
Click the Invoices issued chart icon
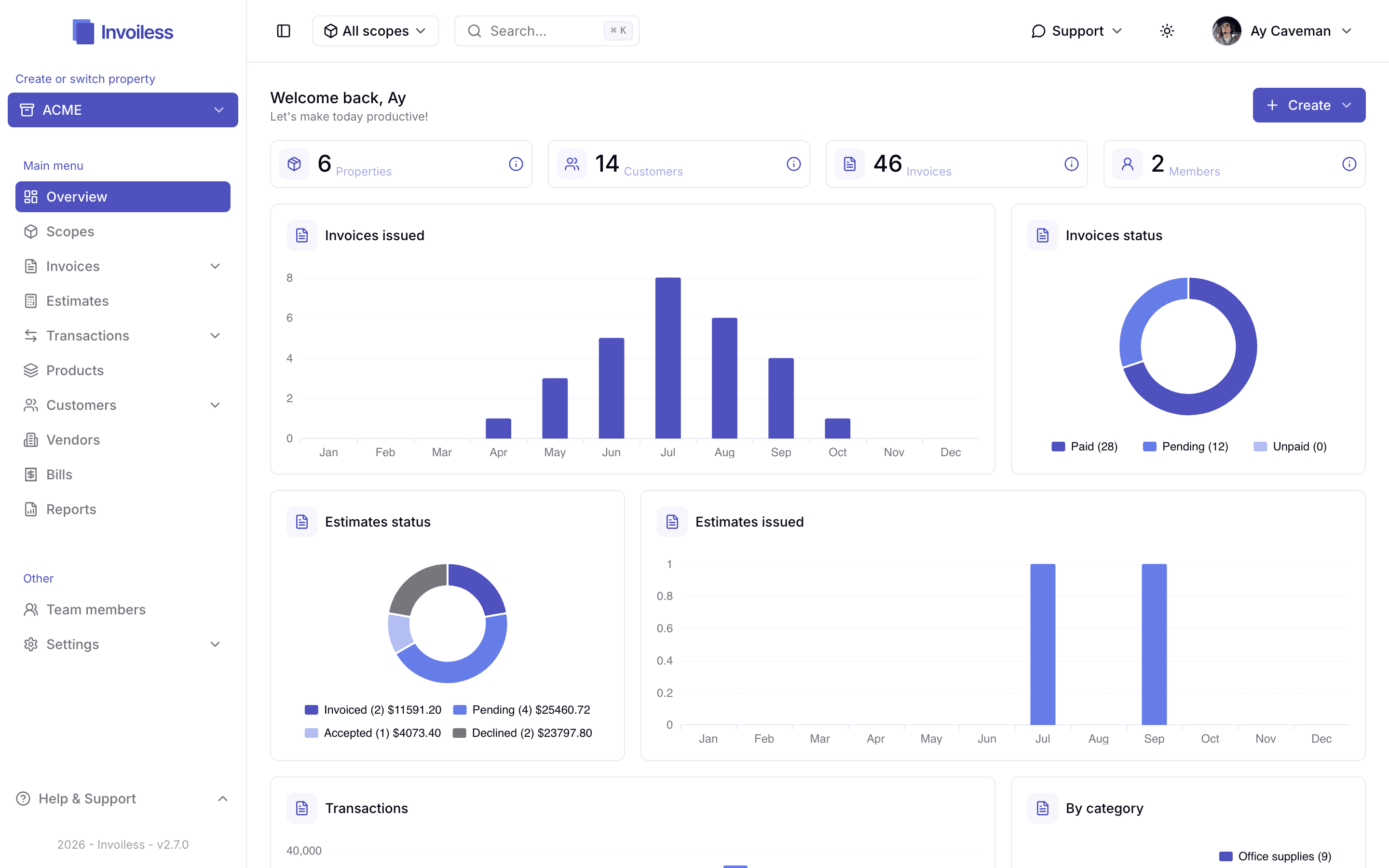302,235
